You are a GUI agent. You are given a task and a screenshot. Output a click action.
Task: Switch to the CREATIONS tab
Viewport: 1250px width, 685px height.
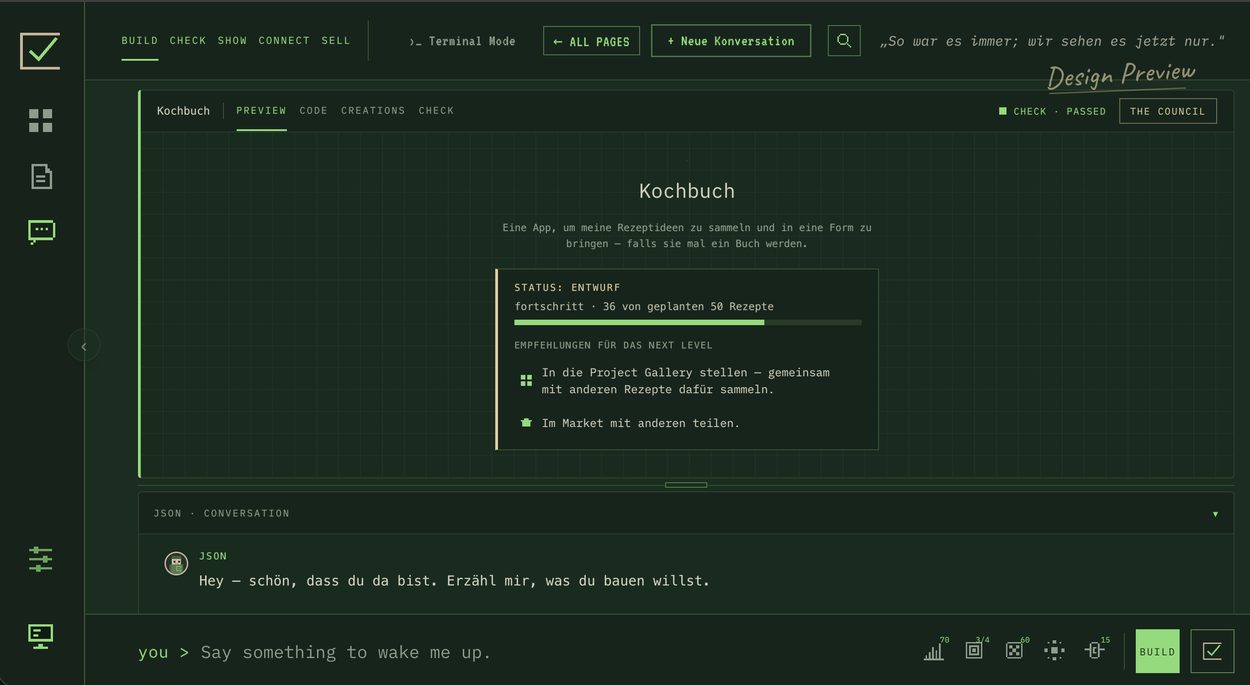point(373,111)
